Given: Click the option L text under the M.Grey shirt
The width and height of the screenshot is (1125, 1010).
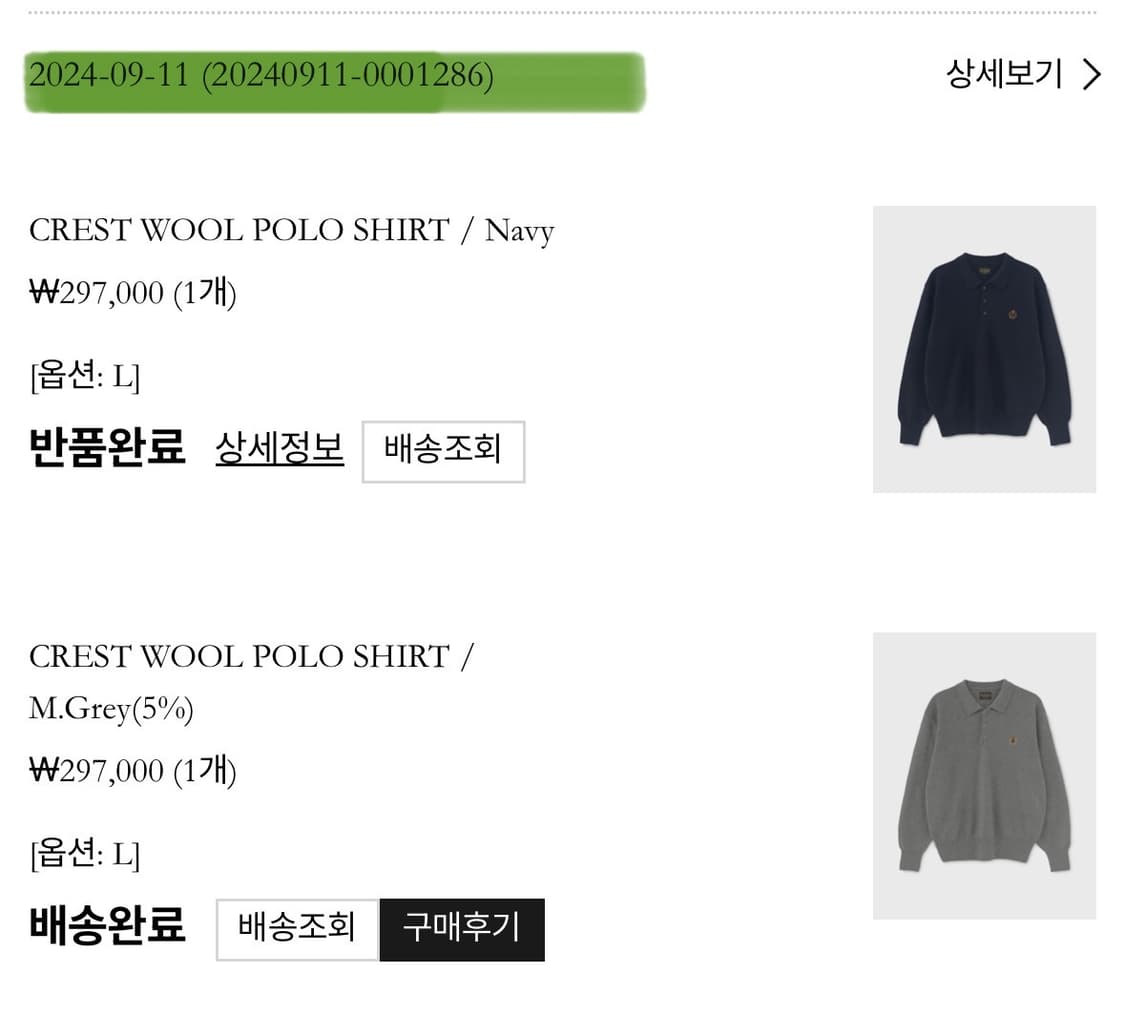Looking at the screenshot, I should (x=85, y=853).
